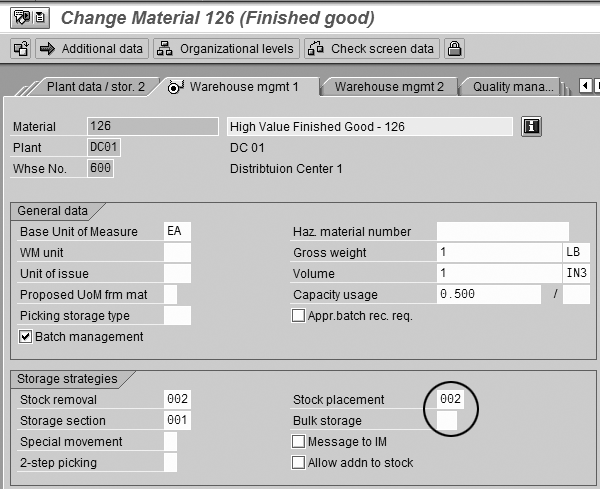Open Organizational levels
This screenshot has width=600, height=489.
coord(226,49)
